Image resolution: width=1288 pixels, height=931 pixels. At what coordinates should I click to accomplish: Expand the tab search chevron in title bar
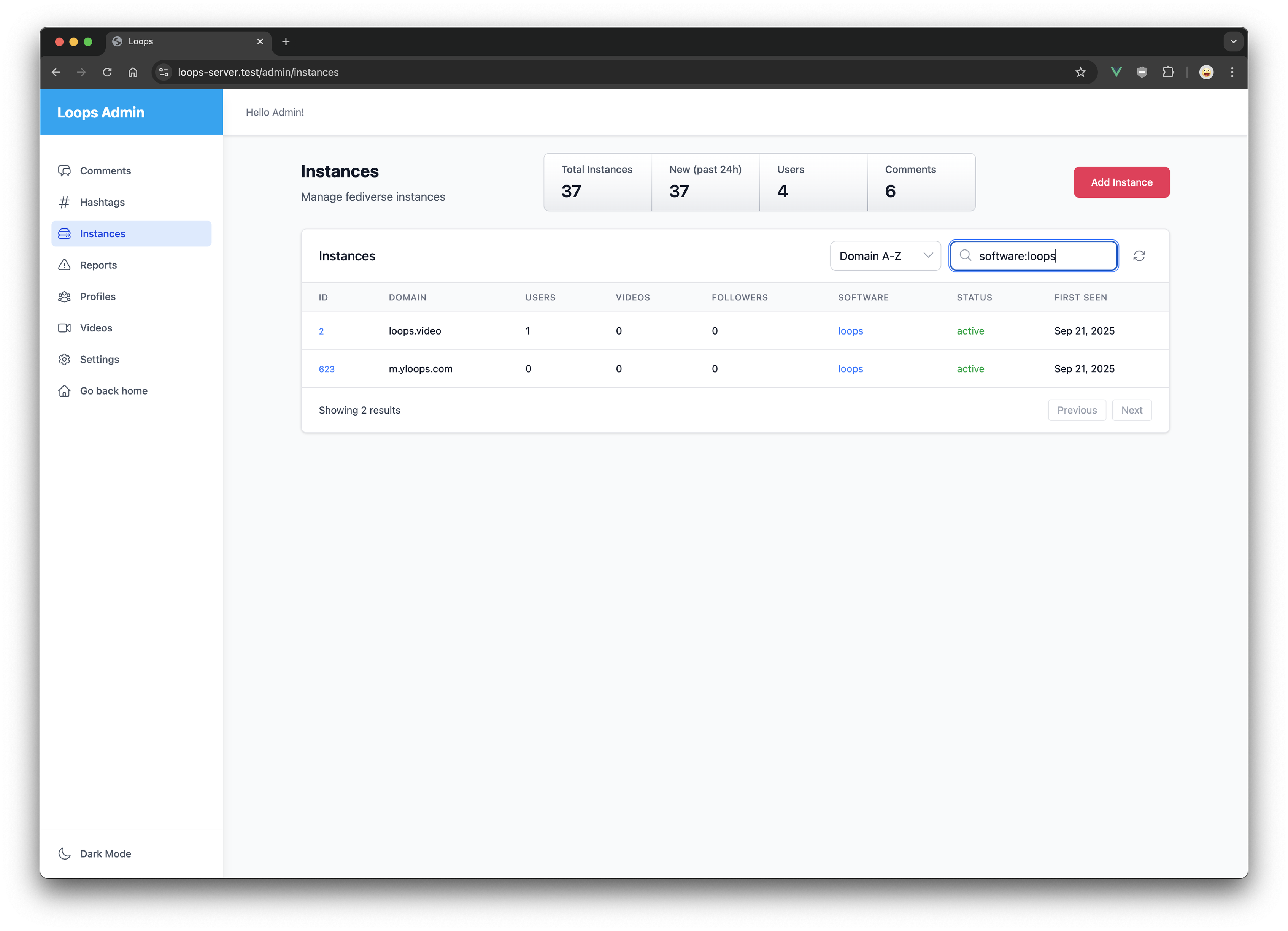tap(1233, 41)
